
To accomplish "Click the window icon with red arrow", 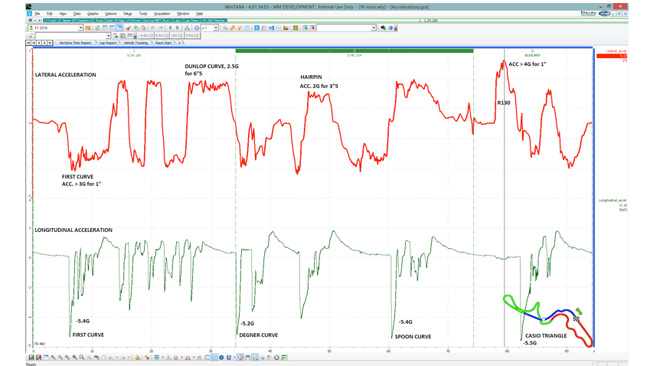I will click(313, 28).
